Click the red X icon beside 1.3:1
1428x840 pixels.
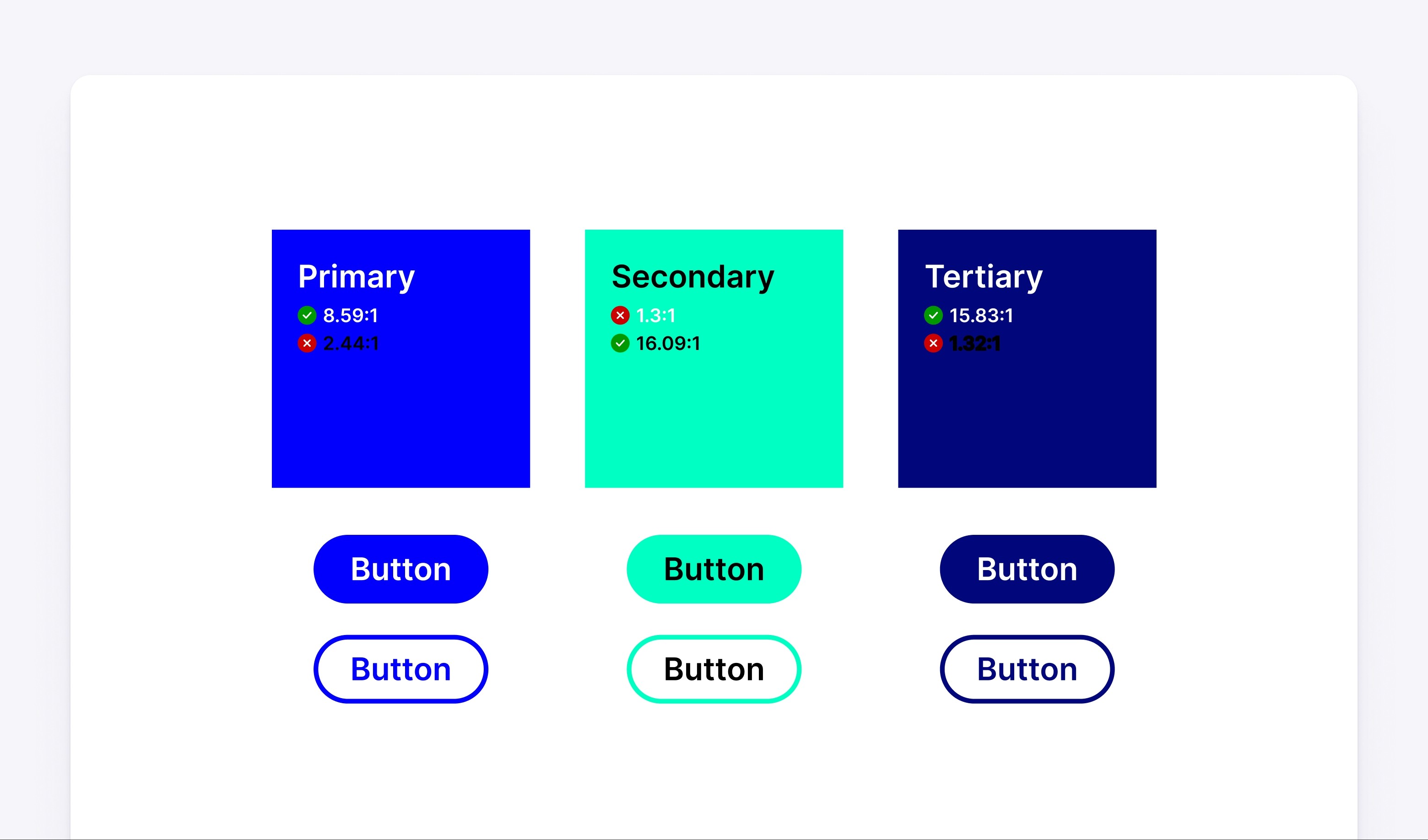click(620, 316)
